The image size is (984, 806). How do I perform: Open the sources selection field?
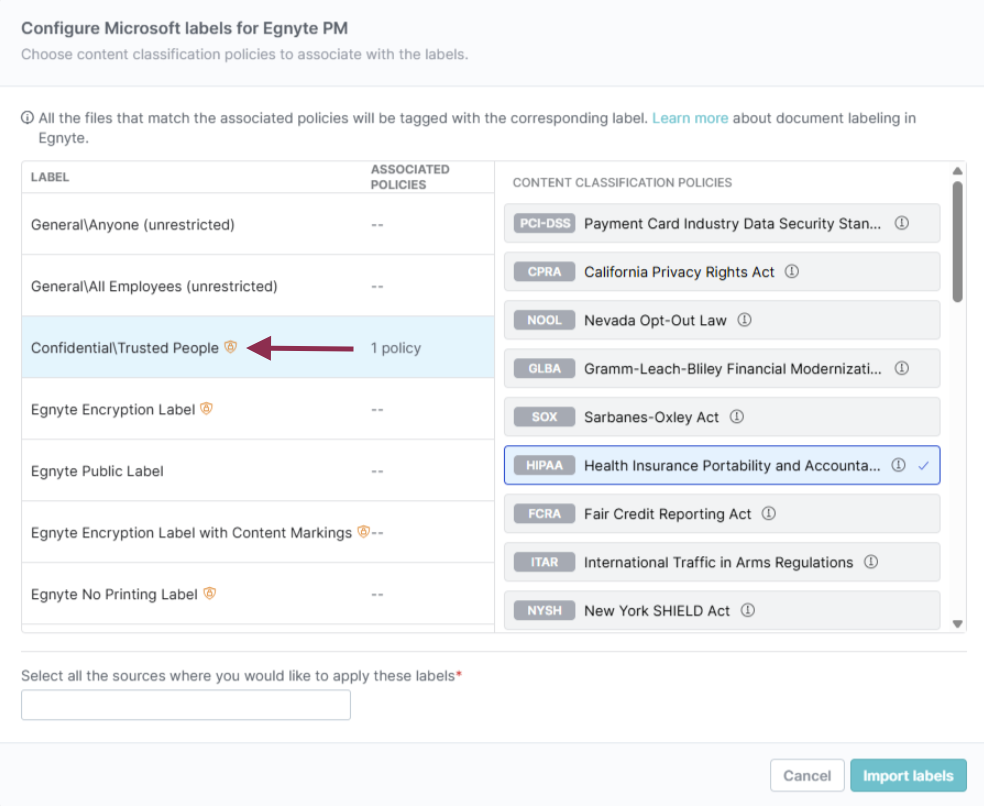186,705
